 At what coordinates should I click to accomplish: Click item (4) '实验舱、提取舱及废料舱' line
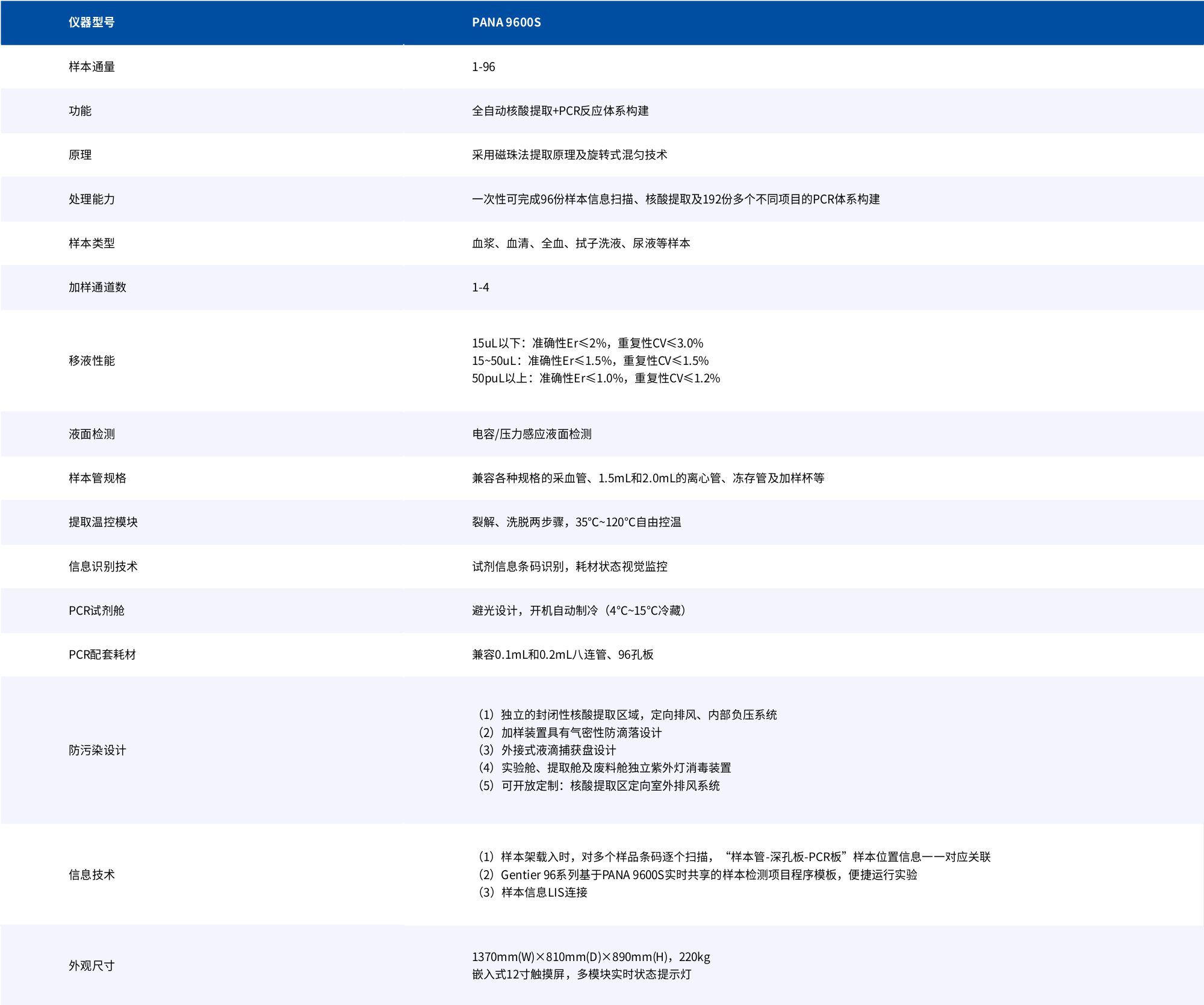pos(603,768)
